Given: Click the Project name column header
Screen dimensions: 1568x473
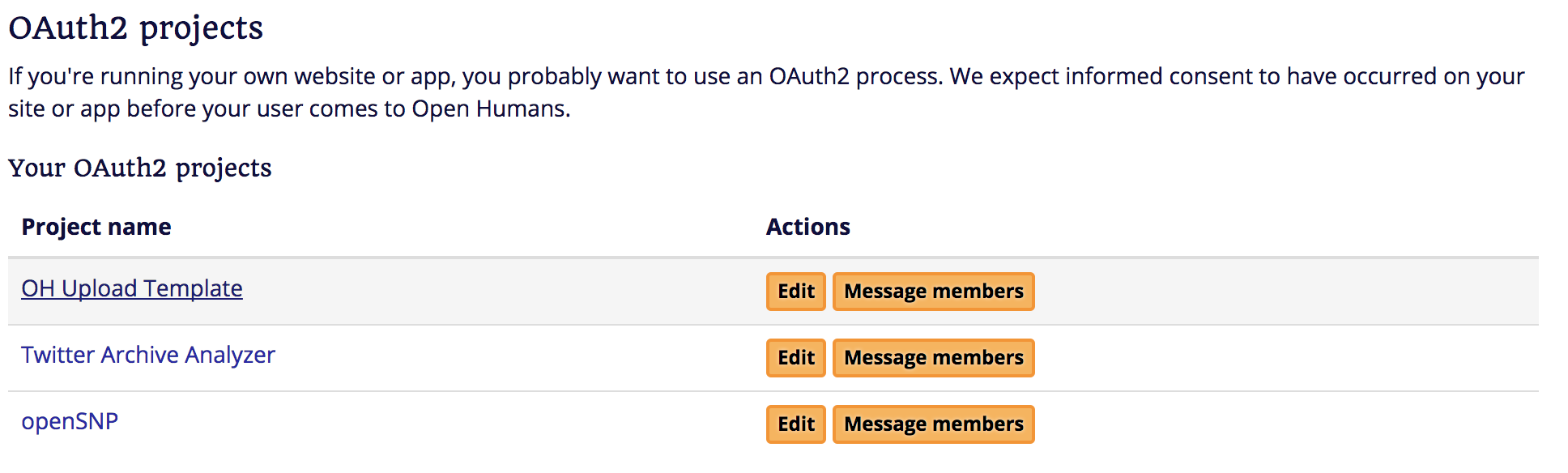Looking at the screenshot, I should pos(96,227).
